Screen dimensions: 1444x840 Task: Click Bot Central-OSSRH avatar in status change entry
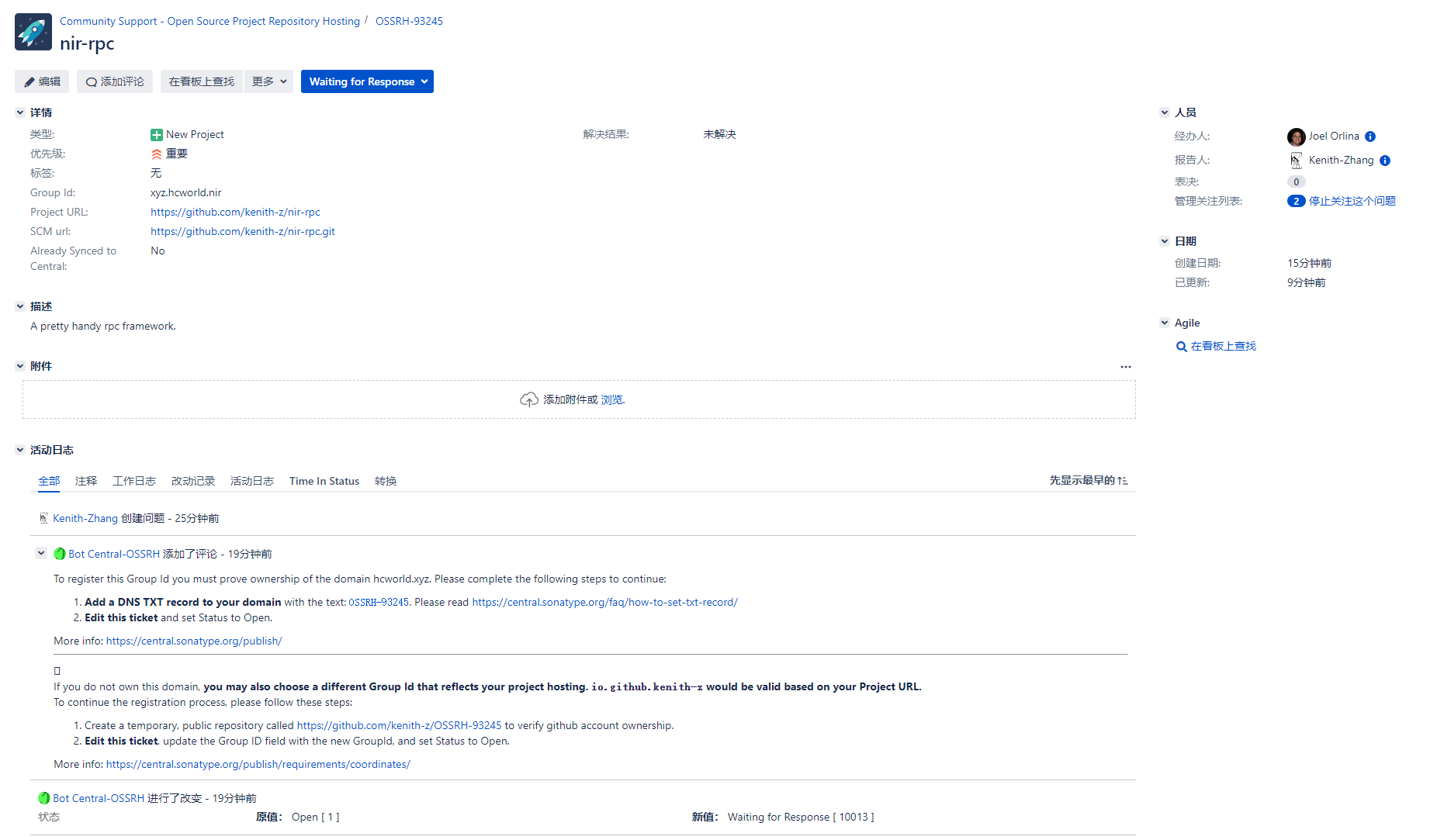(x=44, y=798)
